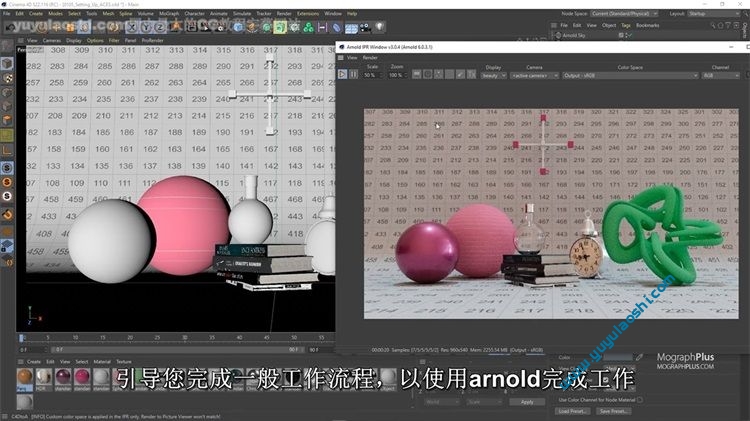
Task: Click the orange S icon in left palette
Action: [7, 182]
